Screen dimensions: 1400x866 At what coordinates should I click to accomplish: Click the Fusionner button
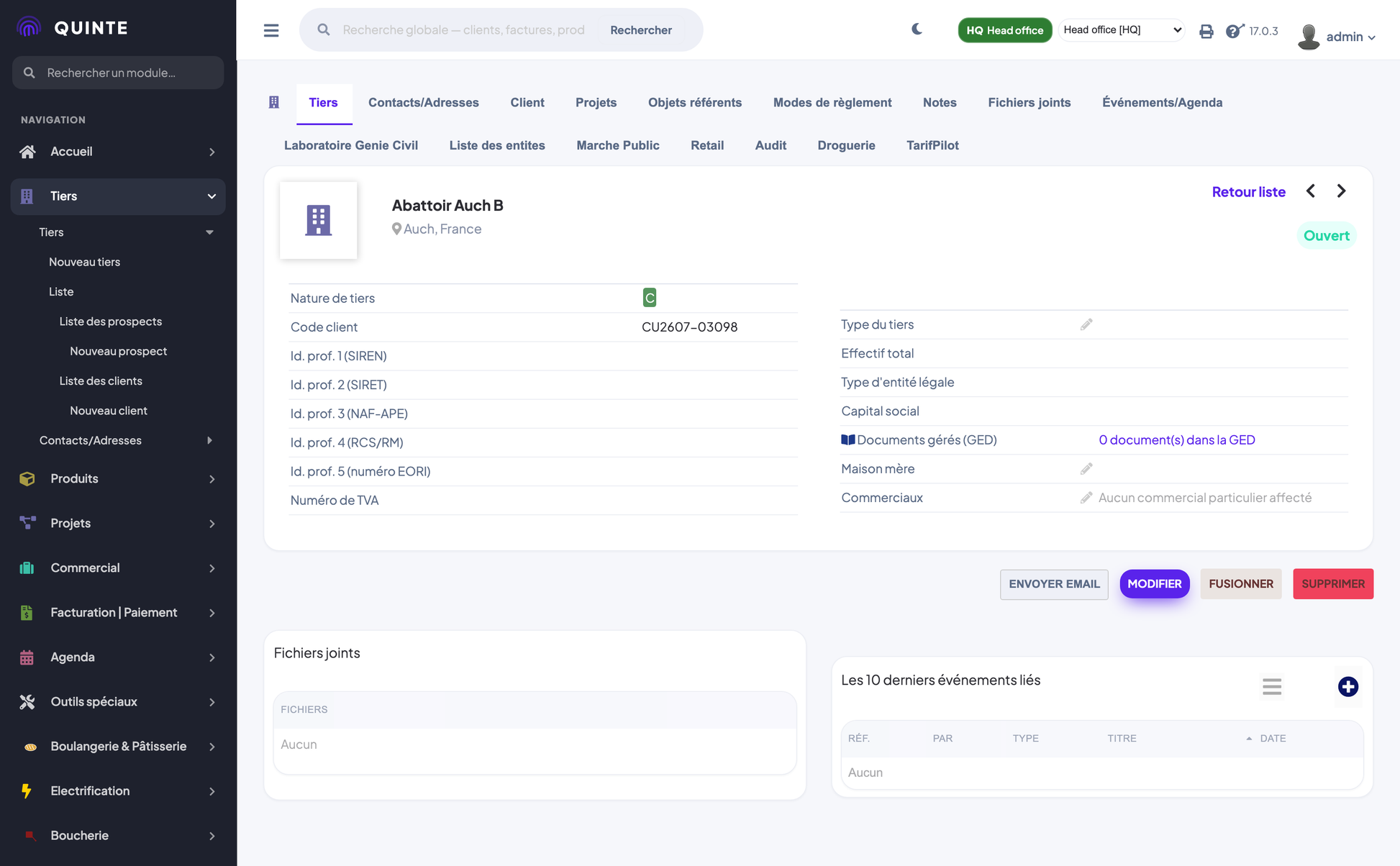1240,583
